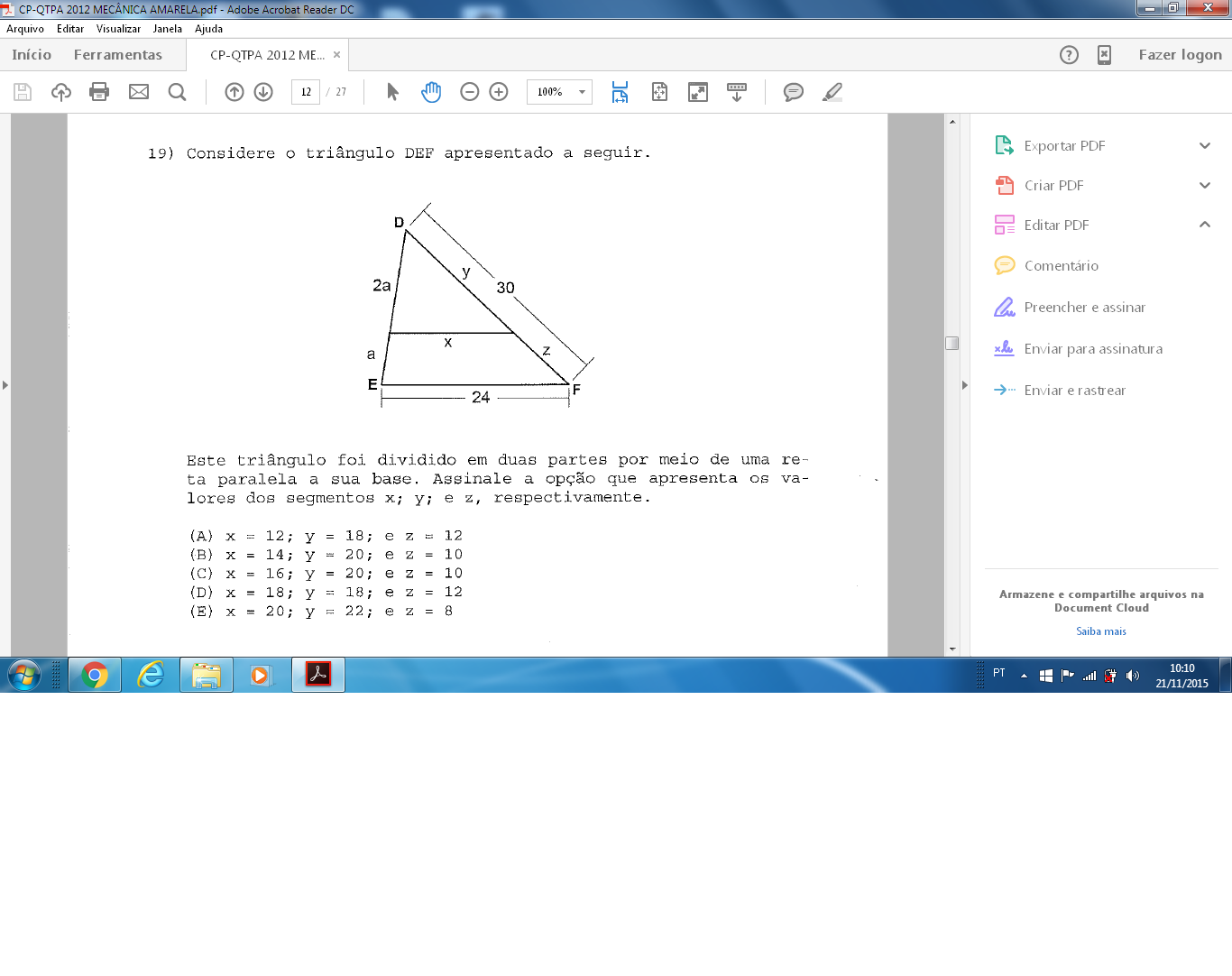Click the Fazer logon button
This screenshot has height=976, width=1232.
point(1180,55)
